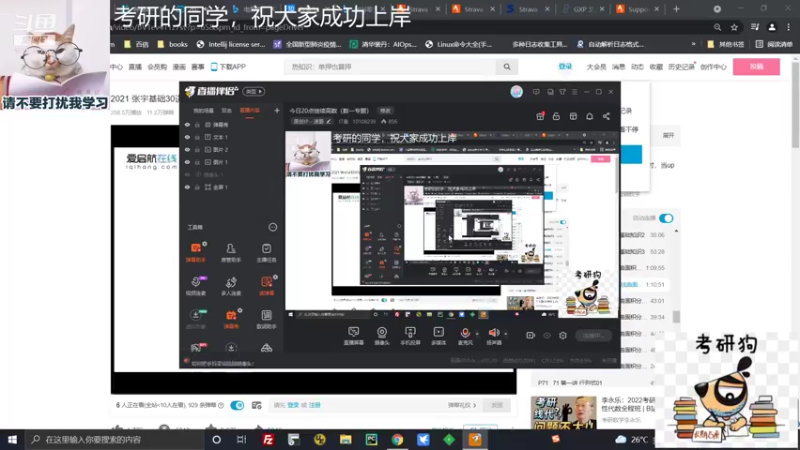The width and height of the screenshot is (800, 450).
Task: Click the record video camera icon
Action: [531, 335]
